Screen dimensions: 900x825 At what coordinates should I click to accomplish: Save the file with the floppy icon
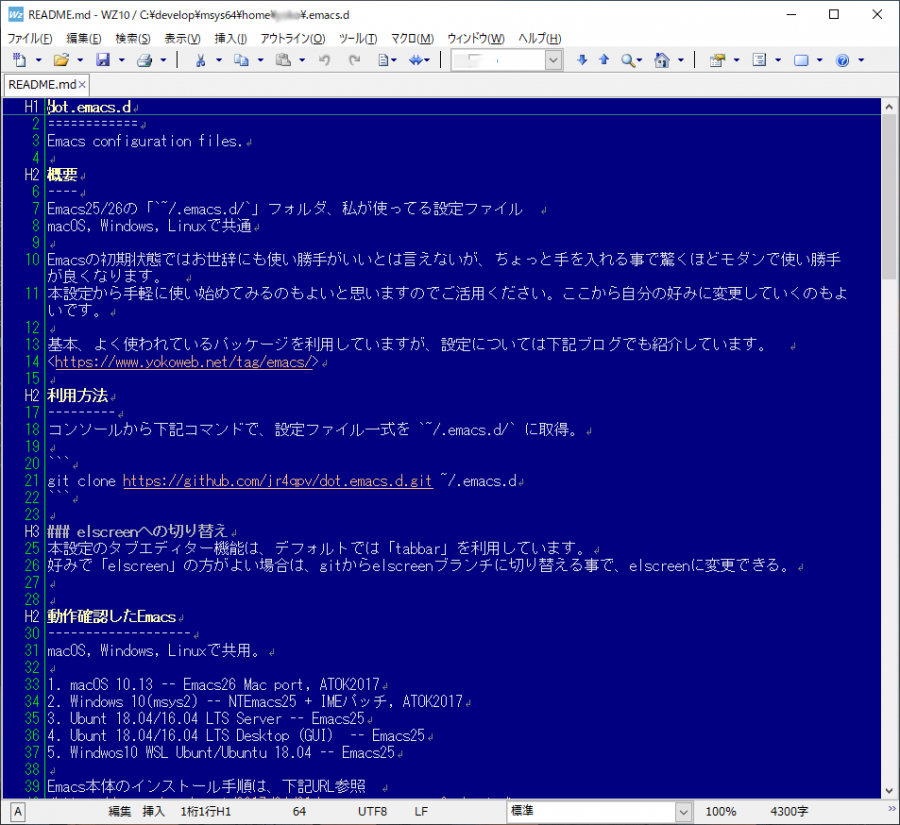[x=103, y=60]
